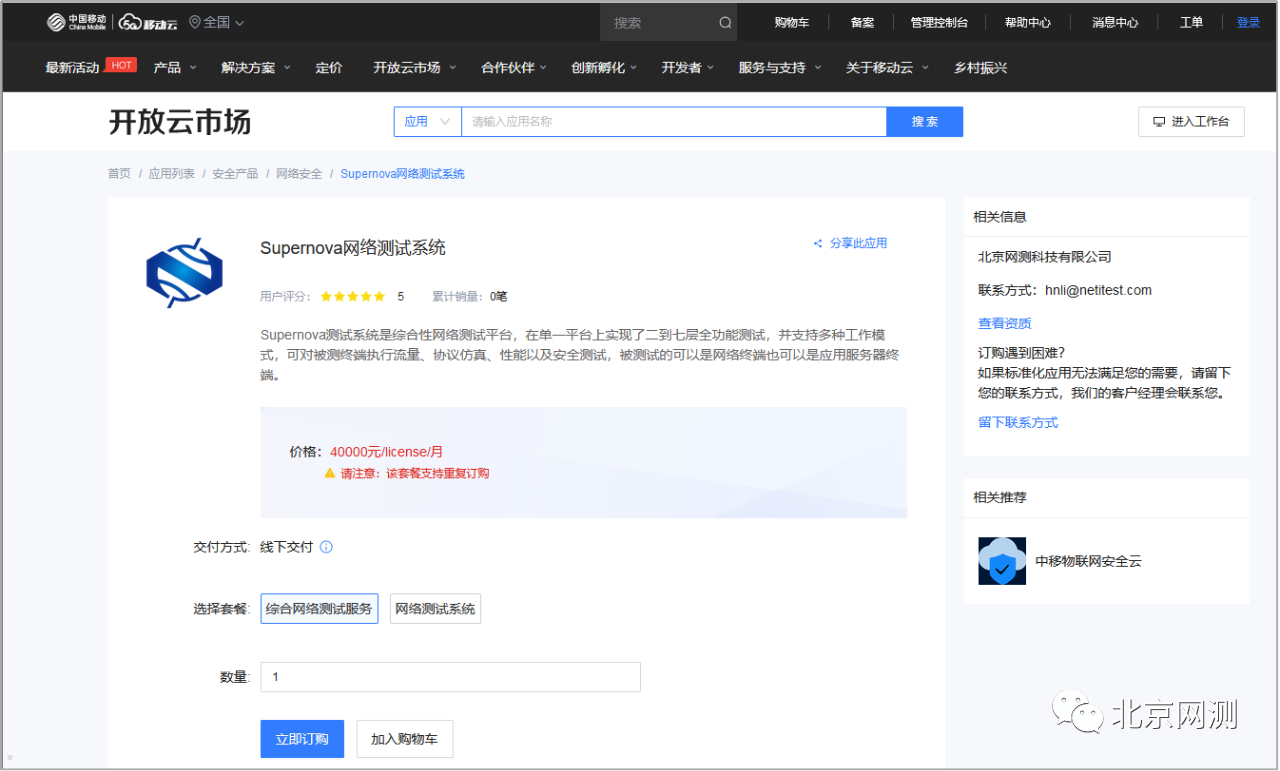Click the China Mobile logo
The width and height of the screenshot is (1280, 771).
point(76,22)
